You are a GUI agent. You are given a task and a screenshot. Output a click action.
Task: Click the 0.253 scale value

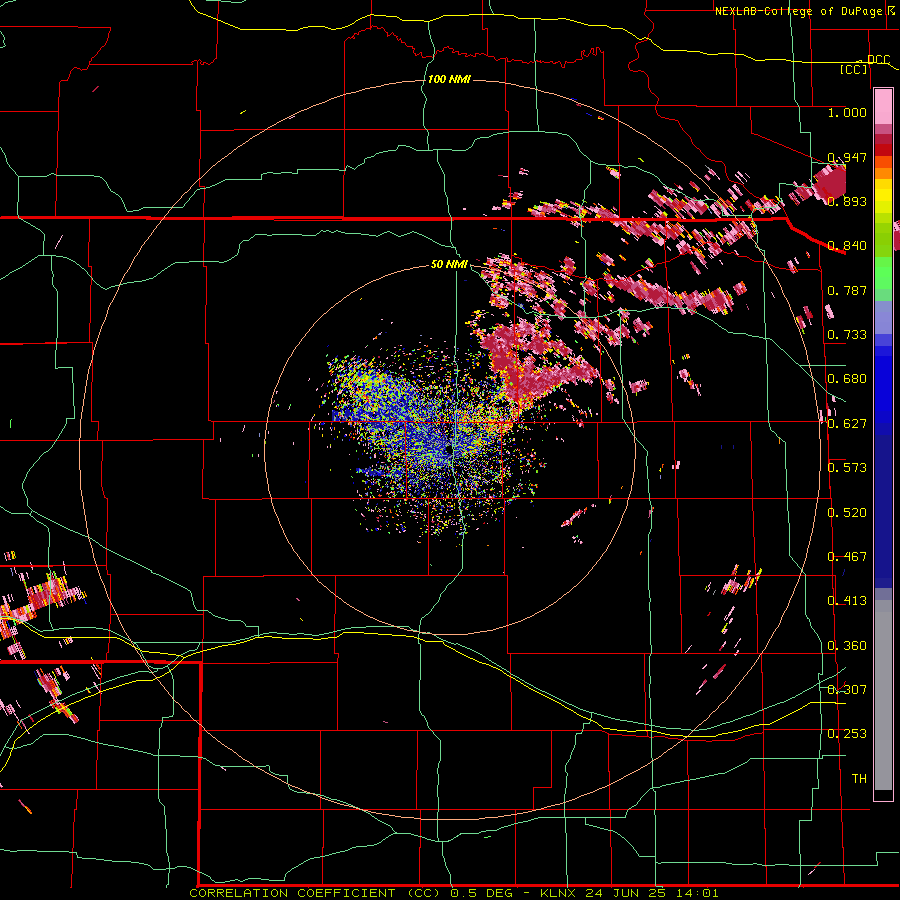[847, 734]
